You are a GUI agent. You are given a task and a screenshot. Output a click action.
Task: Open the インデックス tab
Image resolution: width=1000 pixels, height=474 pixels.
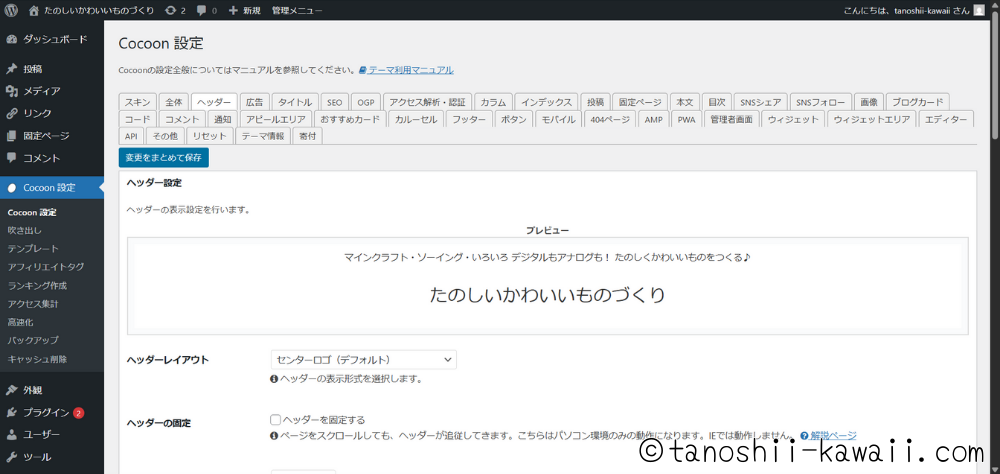pos(547,102)
